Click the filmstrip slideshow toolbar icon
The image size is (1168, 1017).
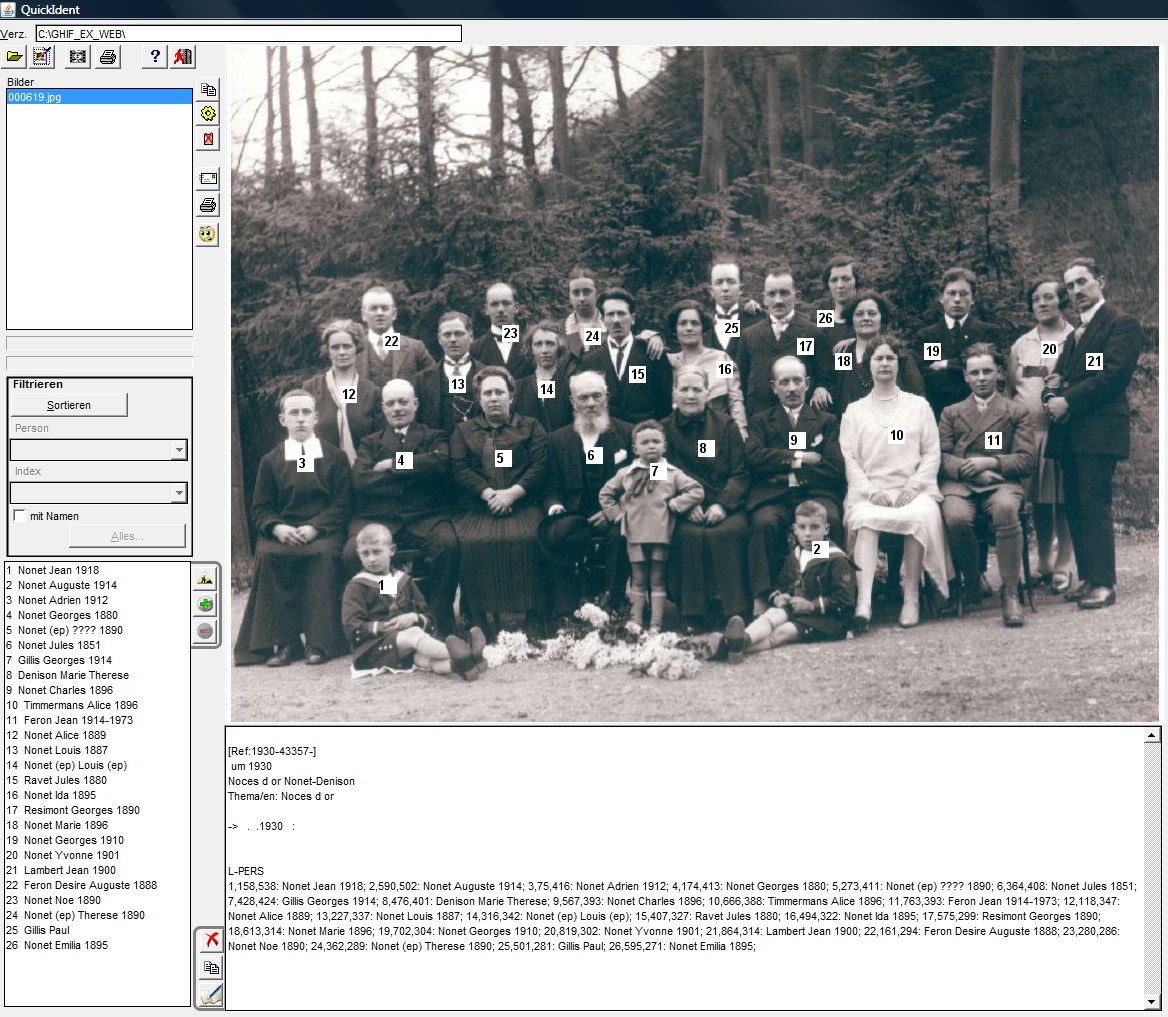[x=77, y=56]
